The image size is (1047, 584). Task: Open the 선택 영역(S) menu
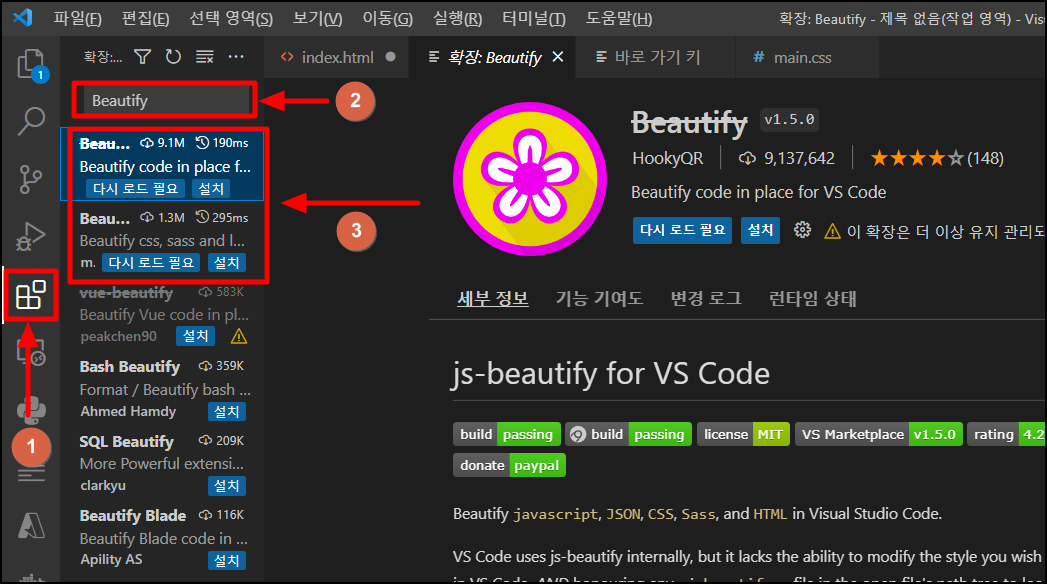click(x=230, y=18)
